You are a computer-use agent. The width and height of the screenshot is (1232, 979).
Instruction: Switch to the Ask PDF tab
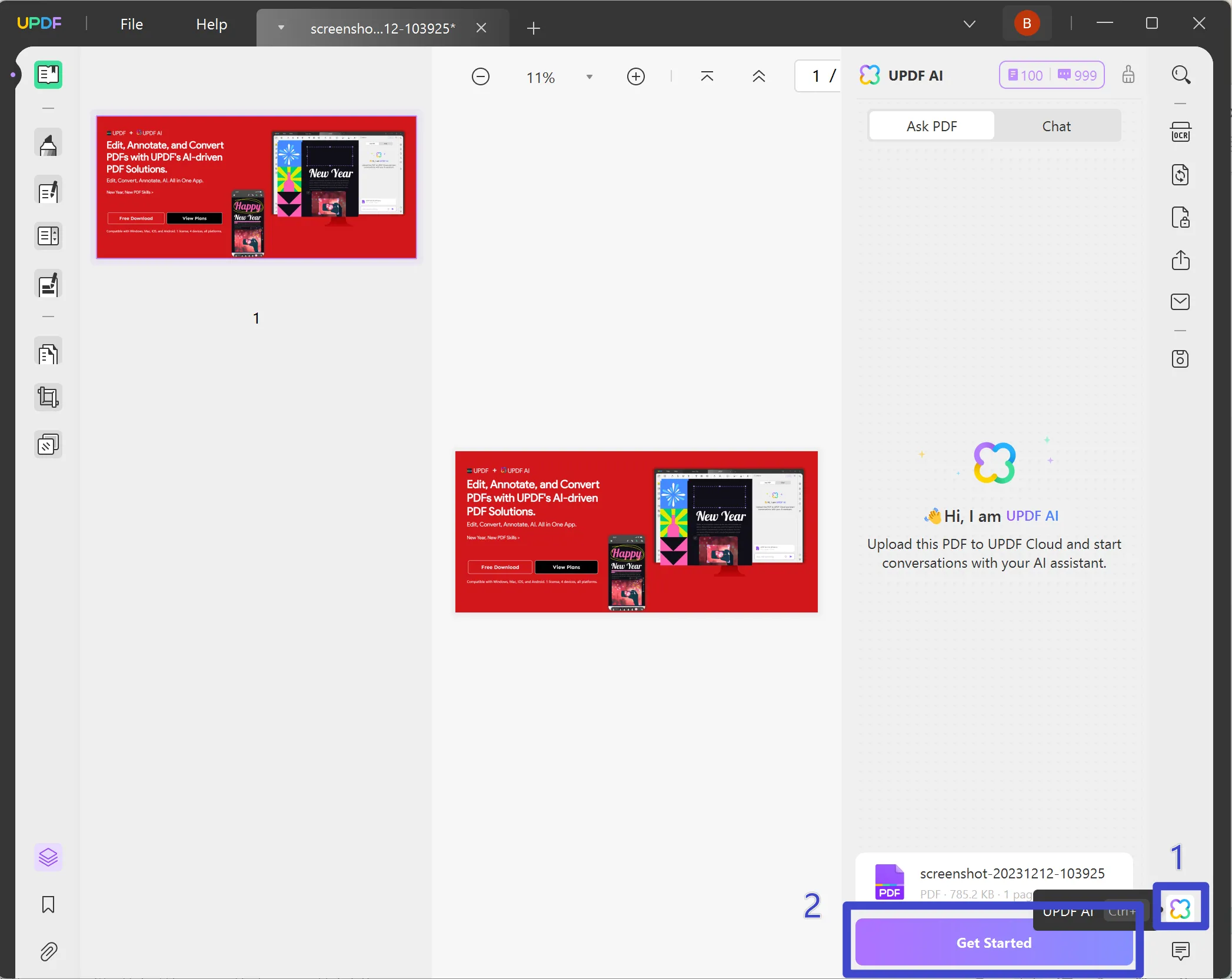(x=932, y=126)
